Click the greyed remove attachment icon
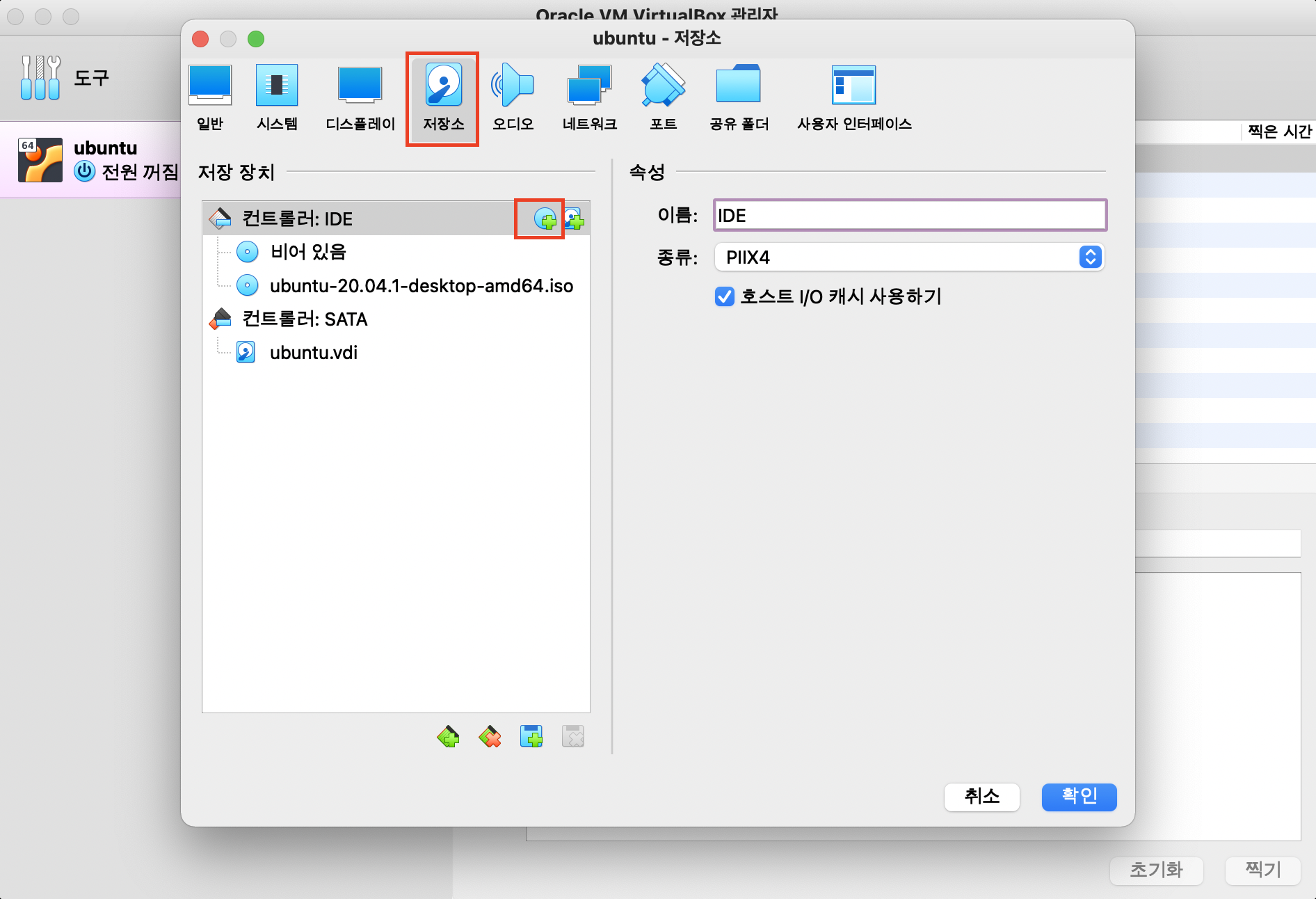Viewport: 1316px width, 899px height. [x=573, y=736]
